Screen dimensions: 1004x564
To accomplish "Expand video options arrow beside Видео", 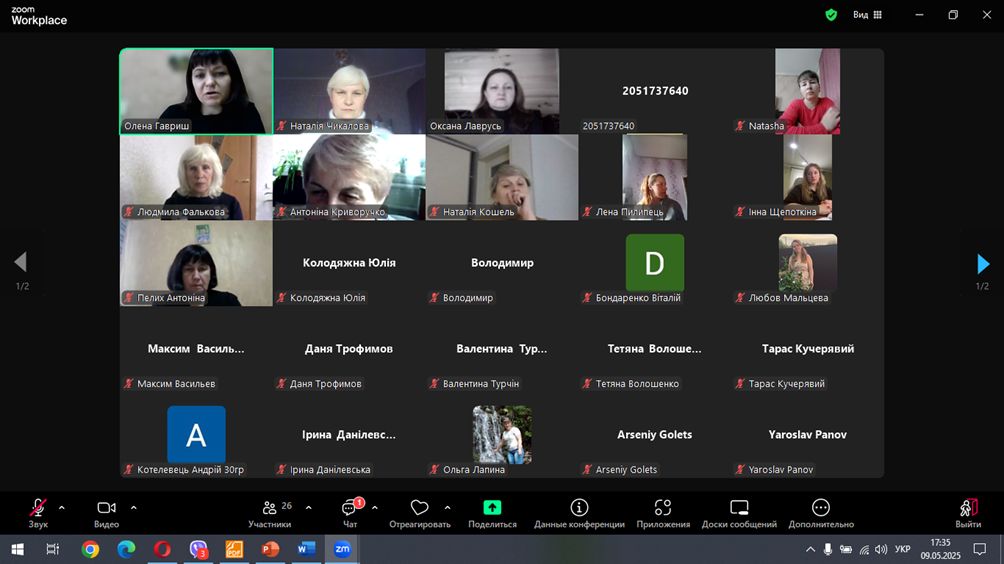I will coord(134,507).
